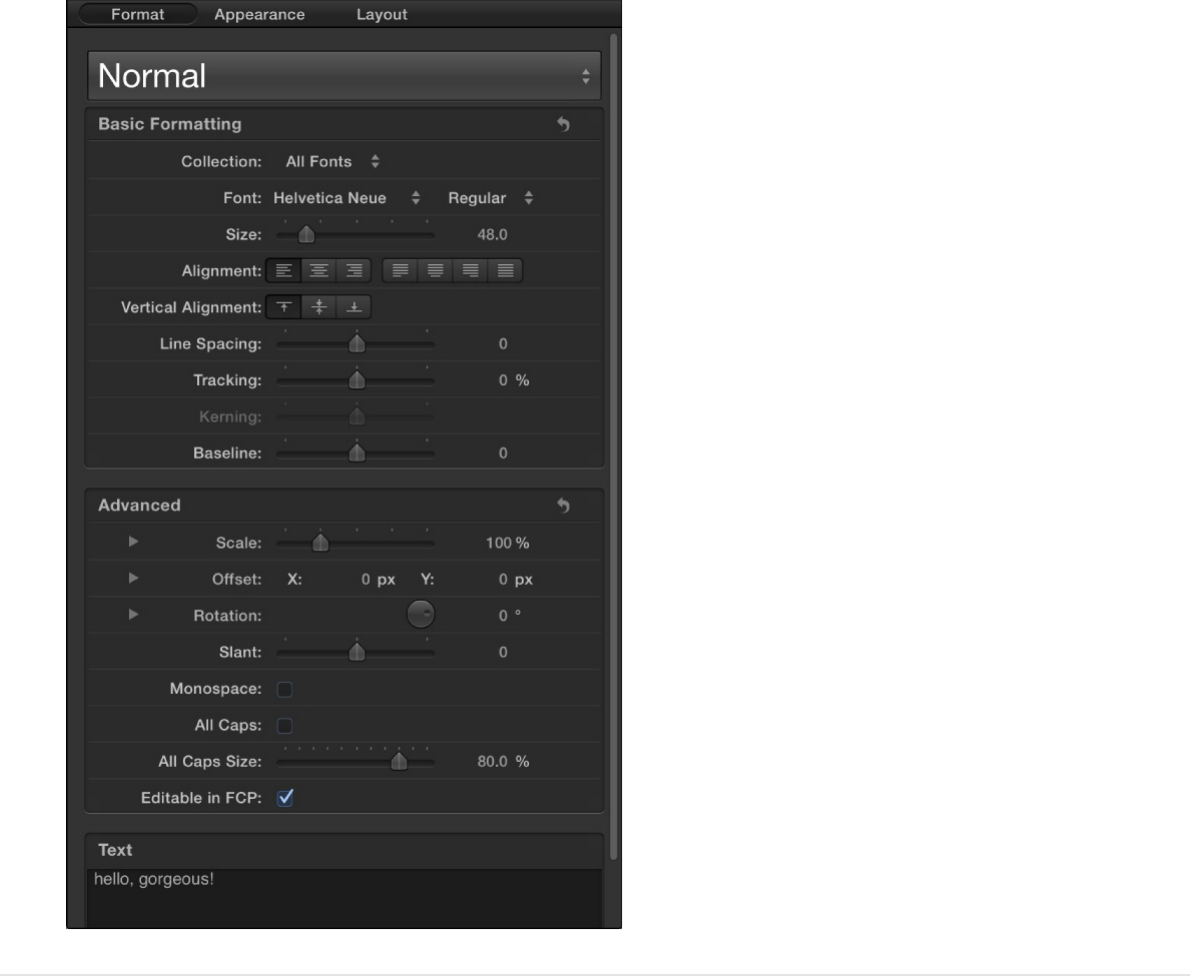Click the Size value 48.0
This screenshot has width=1190, height=976.
pos(492,235)
